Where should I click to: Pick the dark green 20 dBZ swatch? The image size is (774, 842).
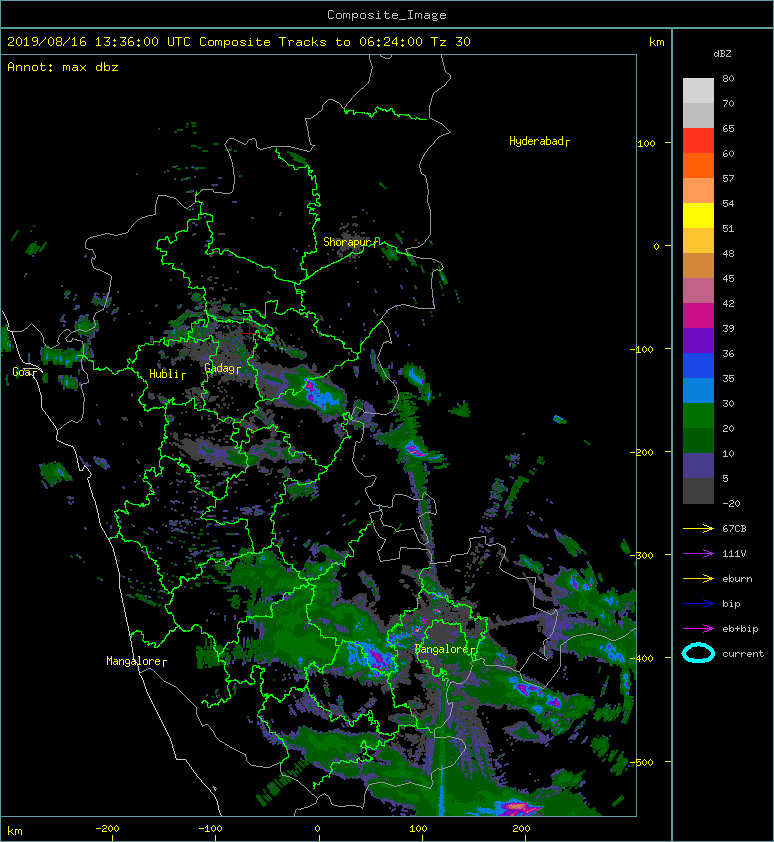tap(698, 440)
